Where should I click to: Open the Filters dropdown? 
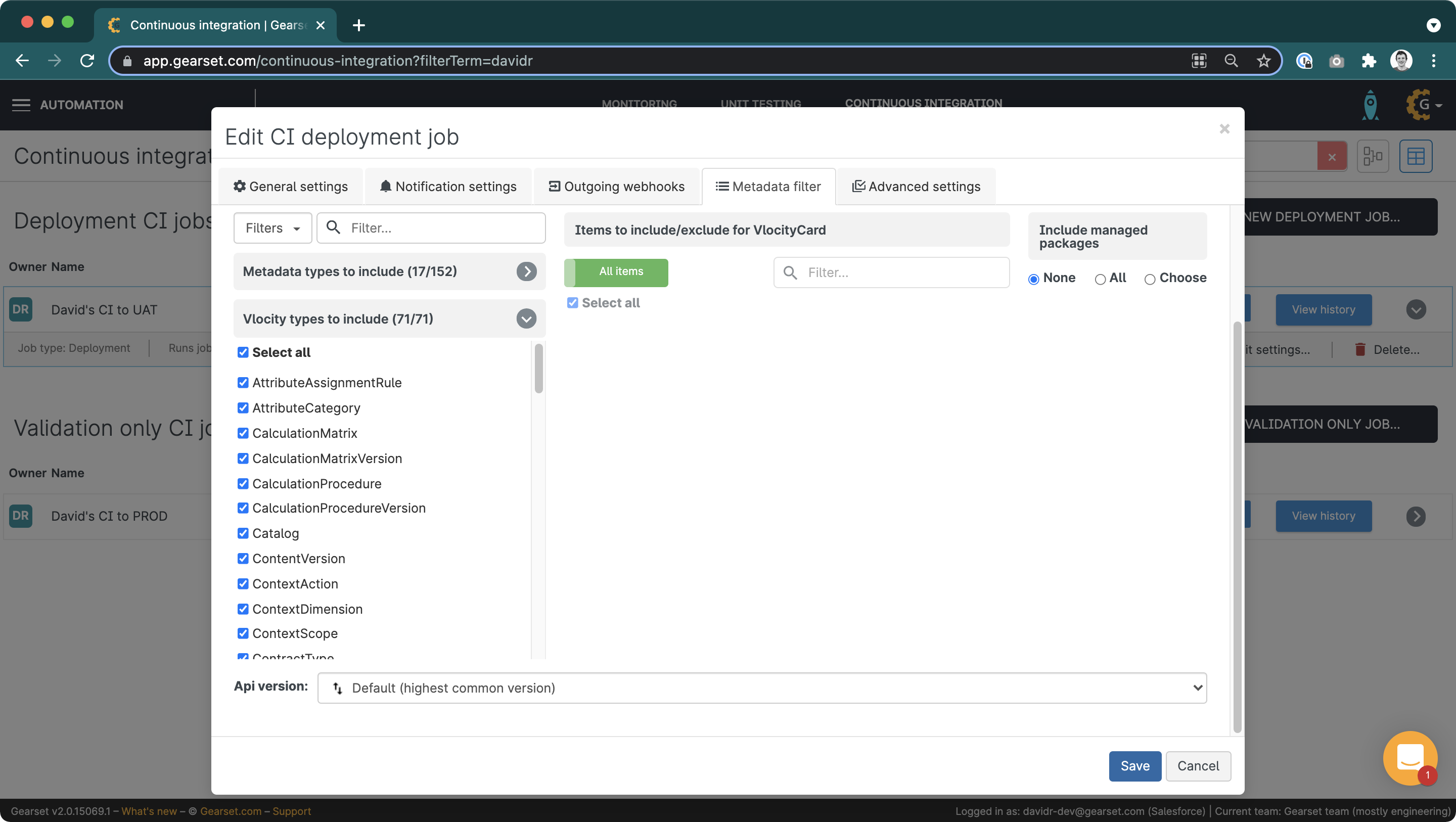click(x=272, y=228)
